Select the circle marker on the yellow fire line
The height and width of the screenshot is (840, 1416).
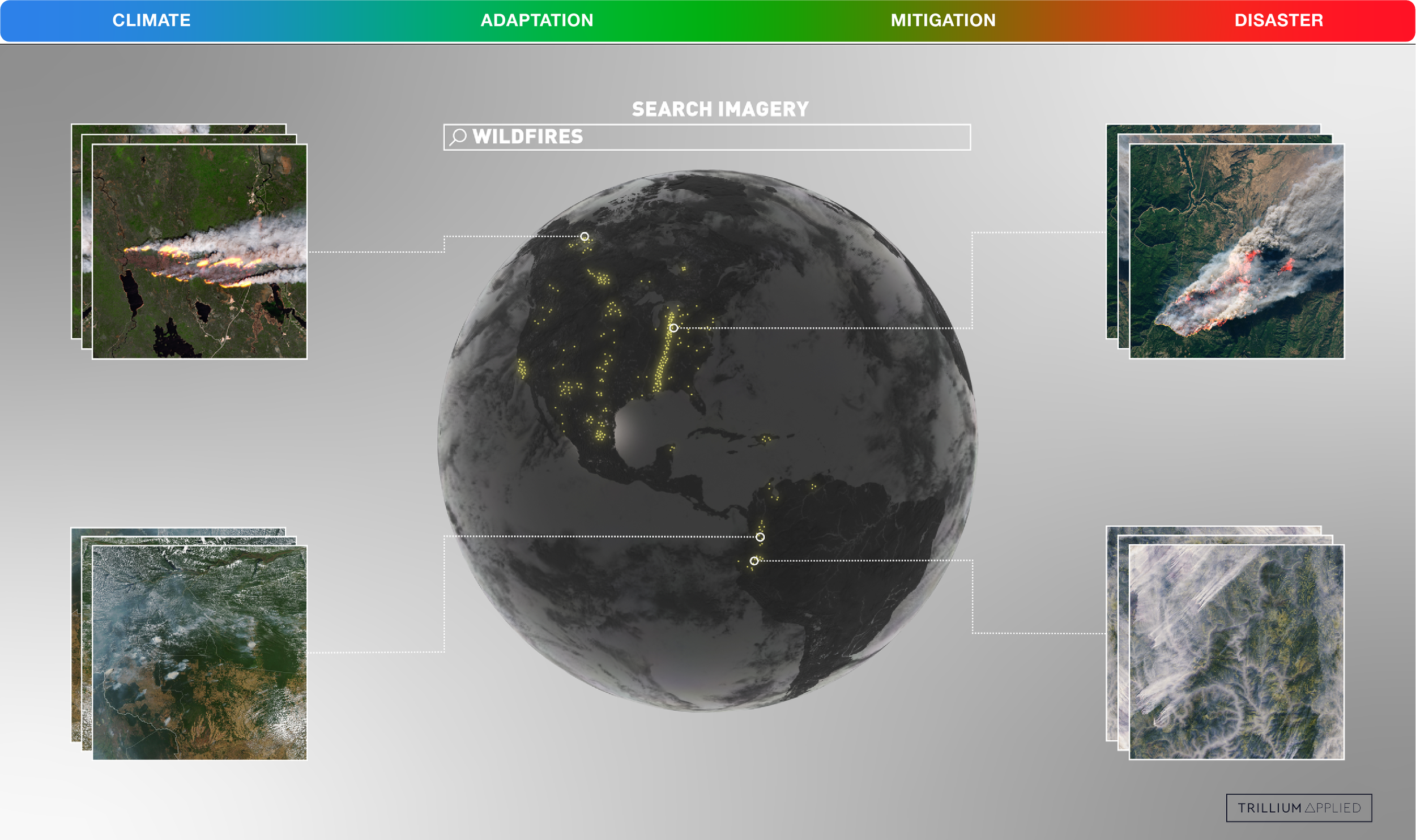point(673,328)
